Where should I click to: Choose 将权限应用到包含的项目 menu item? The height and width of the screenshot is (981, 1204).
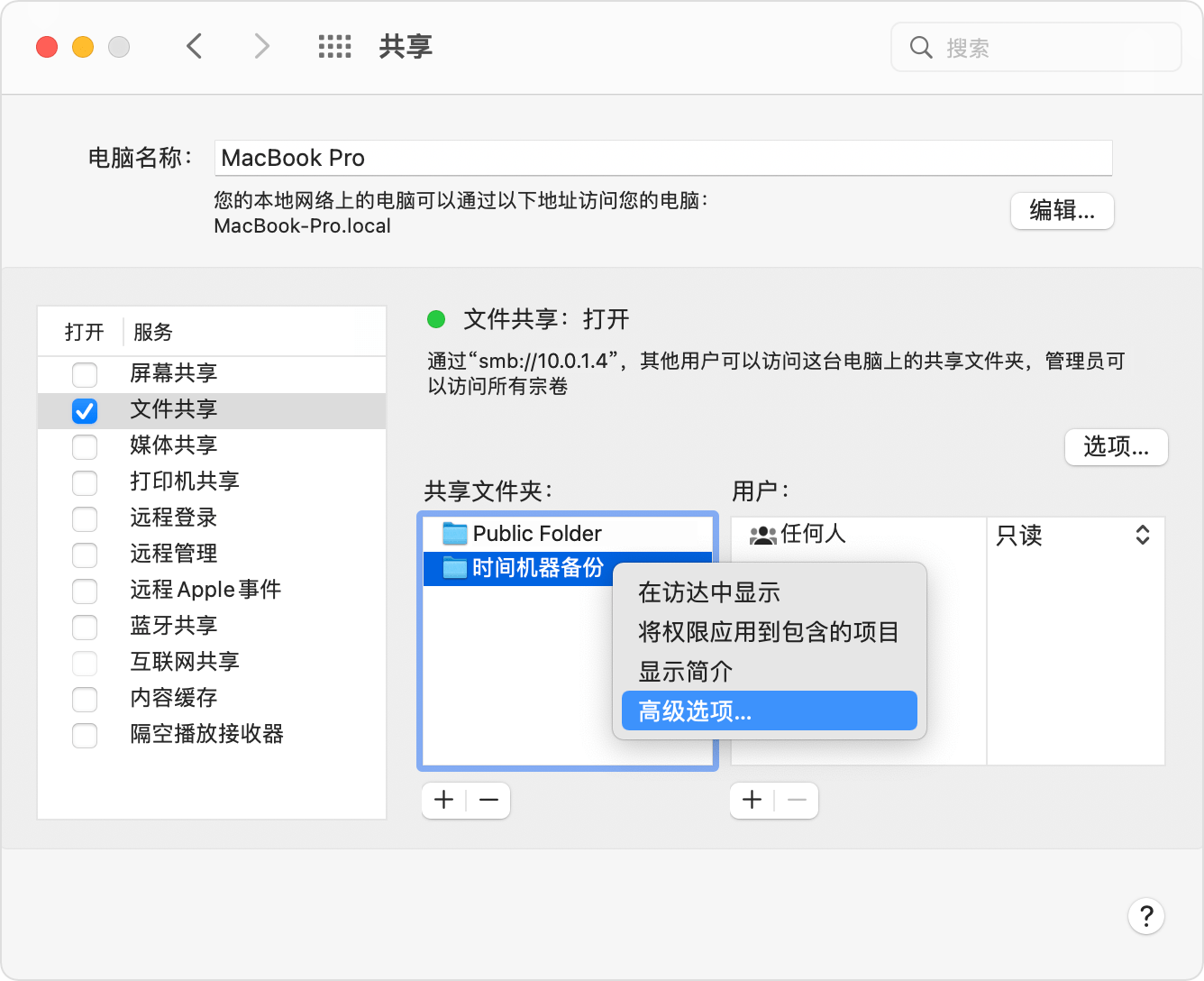pyautogui.click(x=770, y=632)
